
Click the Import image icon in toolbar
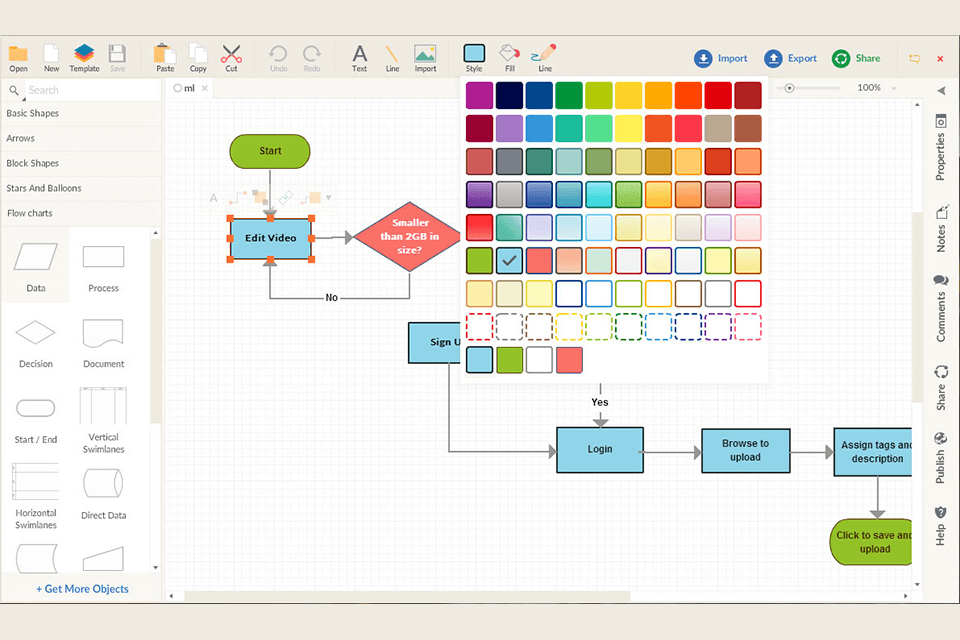click(x=425, y=57)
